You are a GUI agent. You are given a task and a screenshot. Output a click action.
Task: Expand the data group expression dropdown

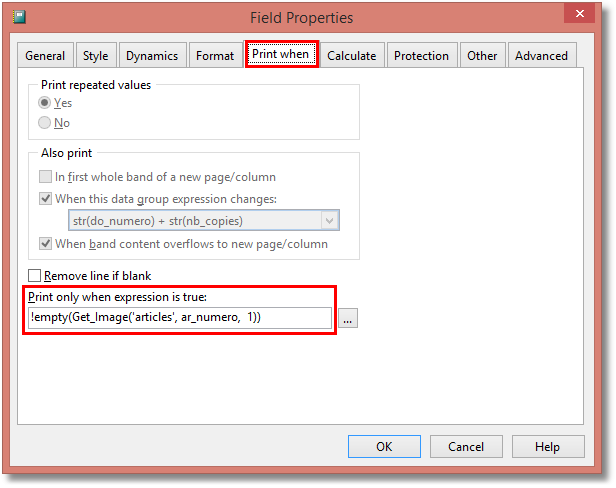329,221
